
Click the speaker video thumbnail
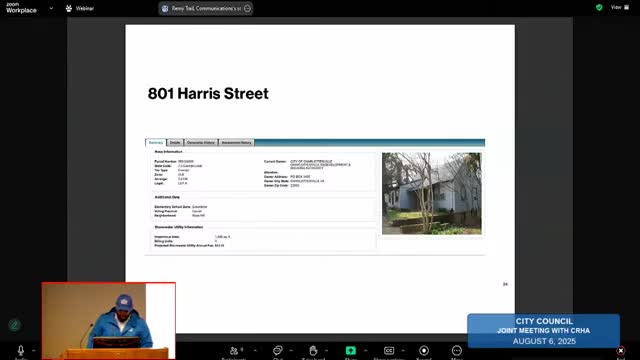click(109, 321)
